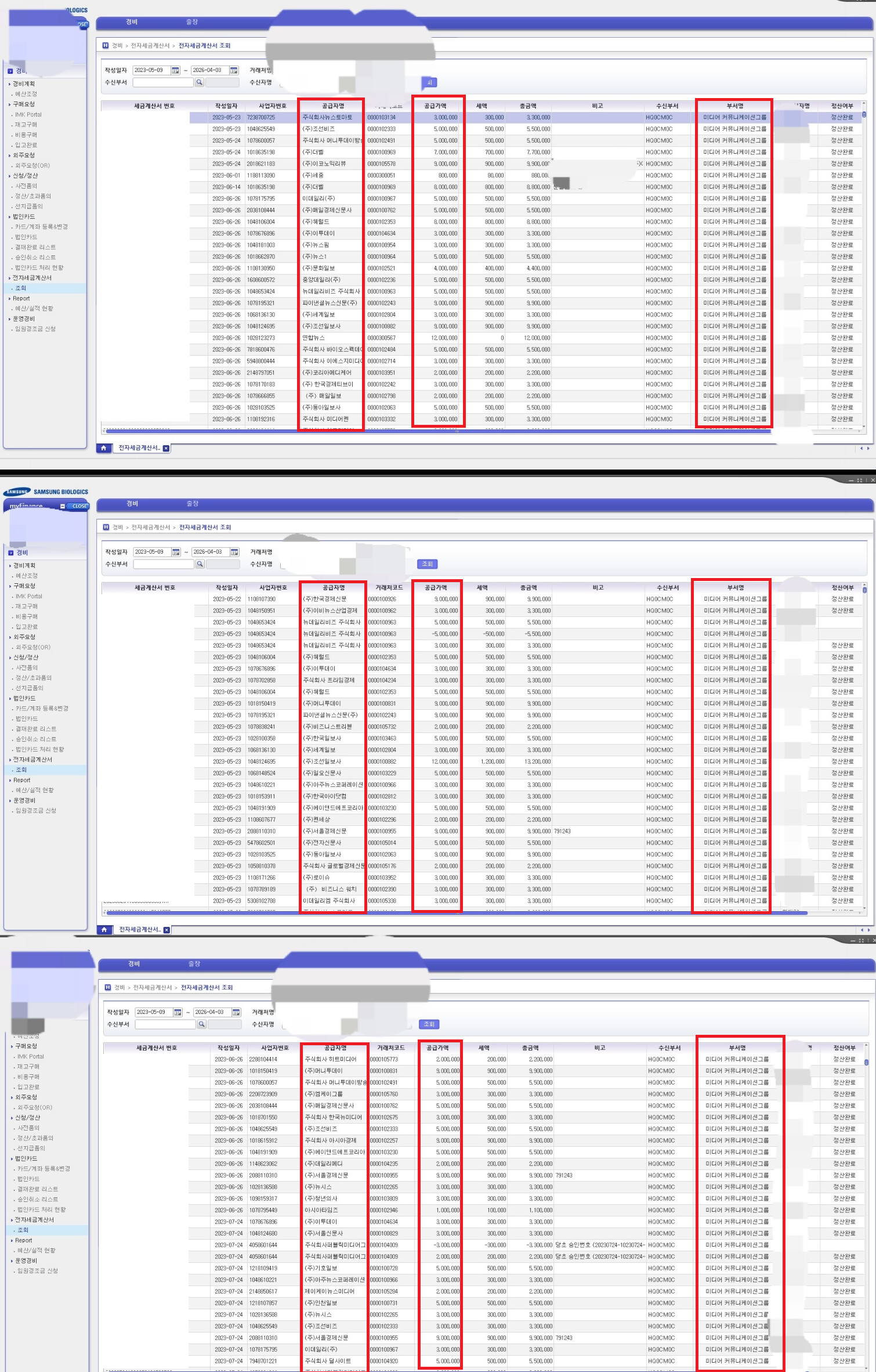Click the 수신부서 input field in the bottom window
The height and width of the screenshot is (1372, 876).
click(x=165, y=1024)
